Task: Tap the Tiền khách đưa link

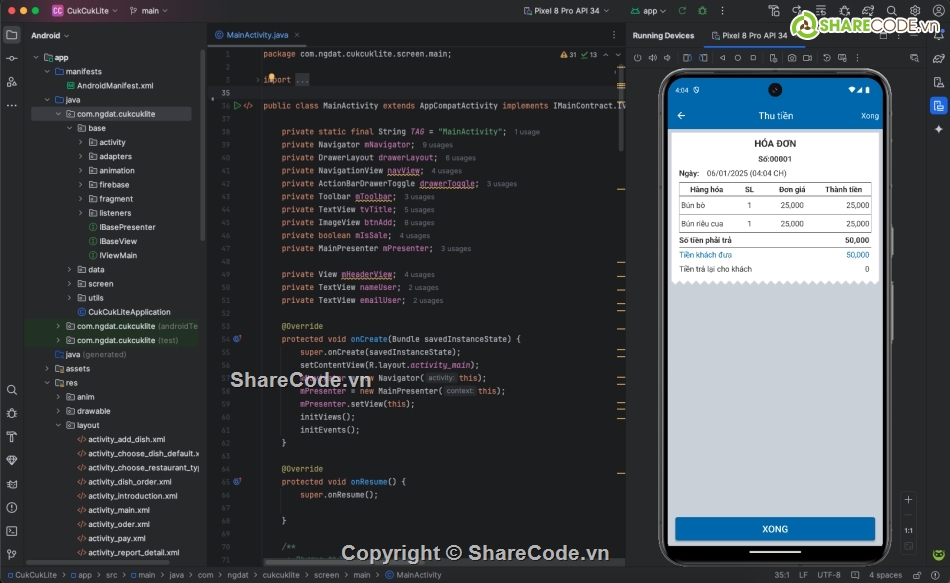Action: (x=705, y=255)
